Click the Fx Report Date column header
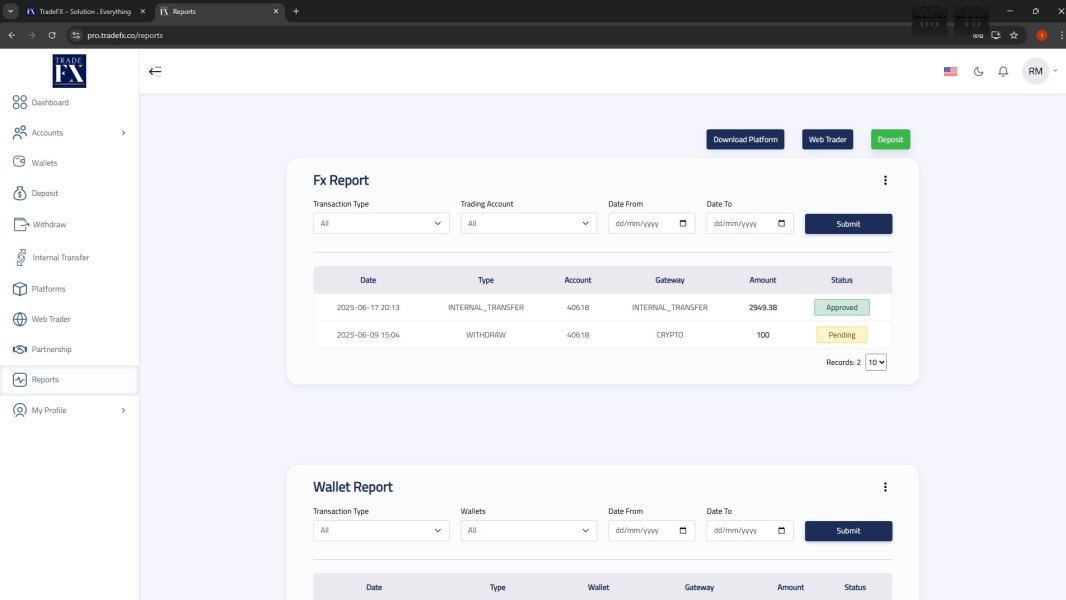The height and width of the screenshot is (600, 1066). [368, 280]
